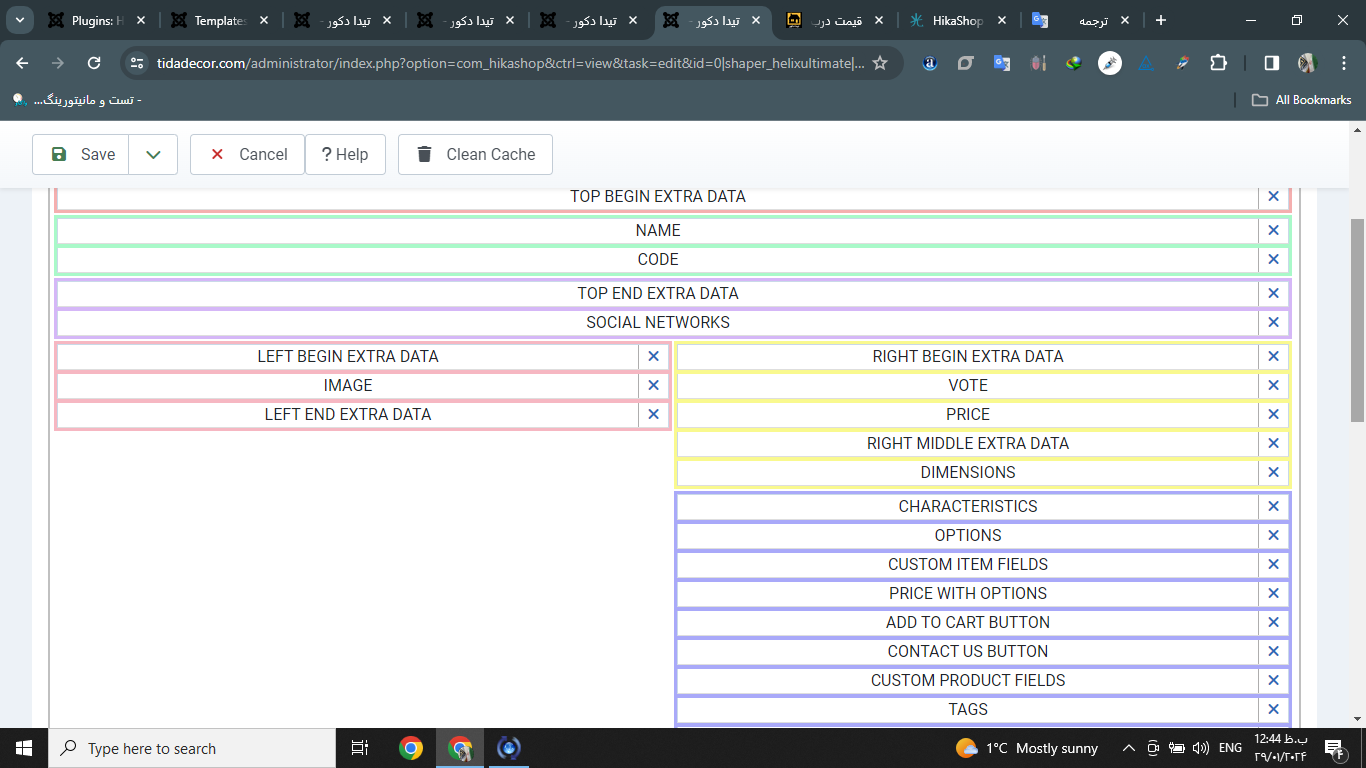Click the Save button
1366x768 pixels.
coord(82,155)
